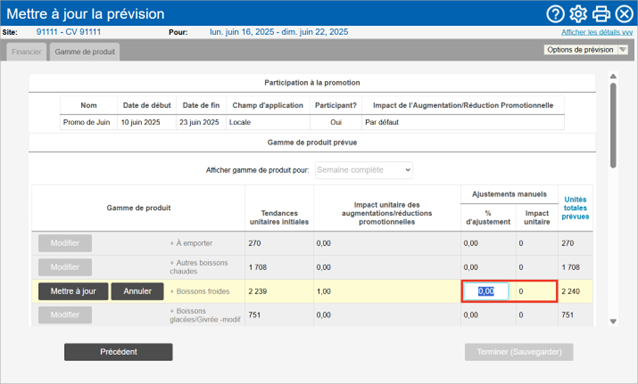The height and width of the screenshot is (384, 638).
Task: Click Modifier for Boissons glacées/Givrée row
Action: coord(65,315)
